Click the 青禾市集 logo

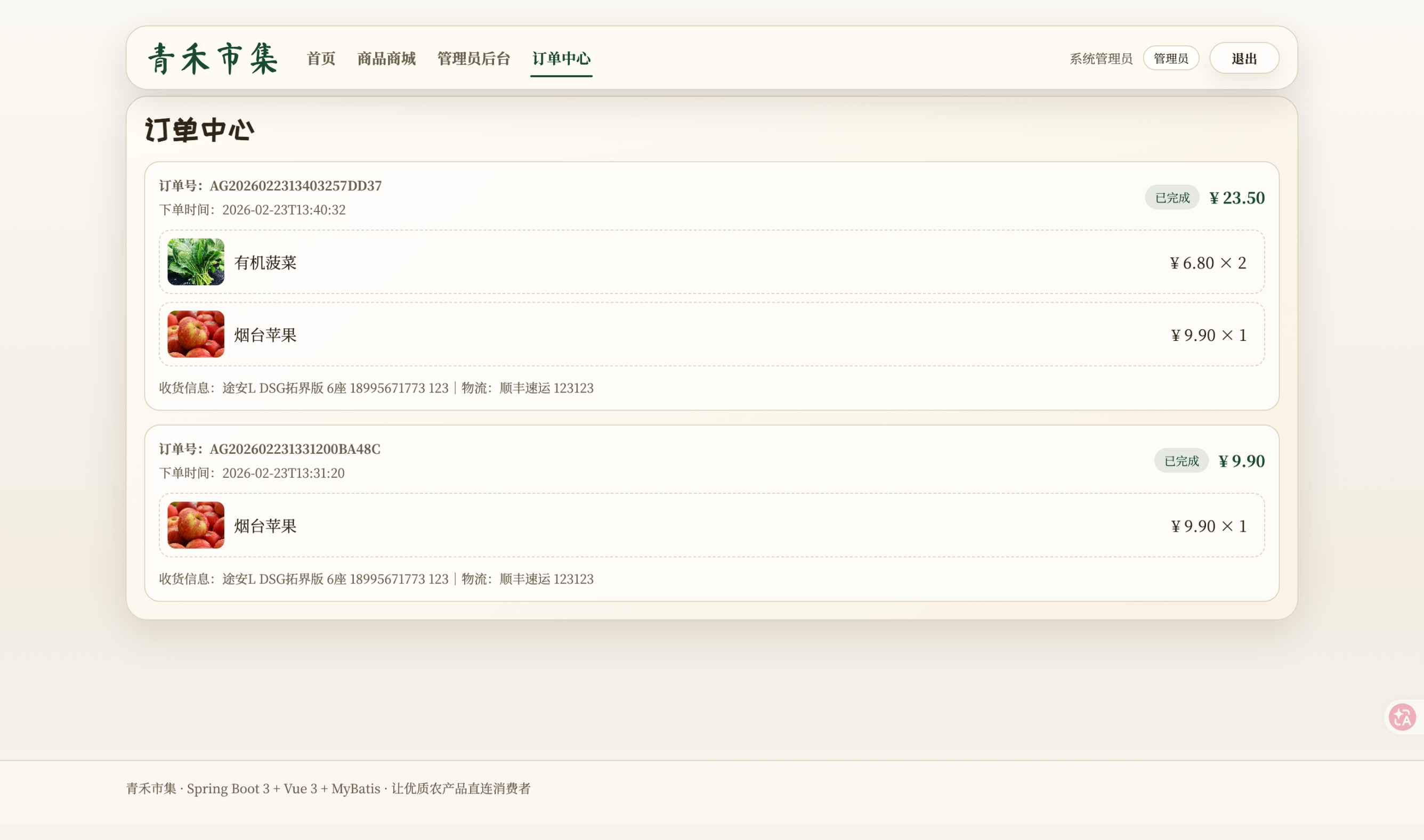pos(212,58)
